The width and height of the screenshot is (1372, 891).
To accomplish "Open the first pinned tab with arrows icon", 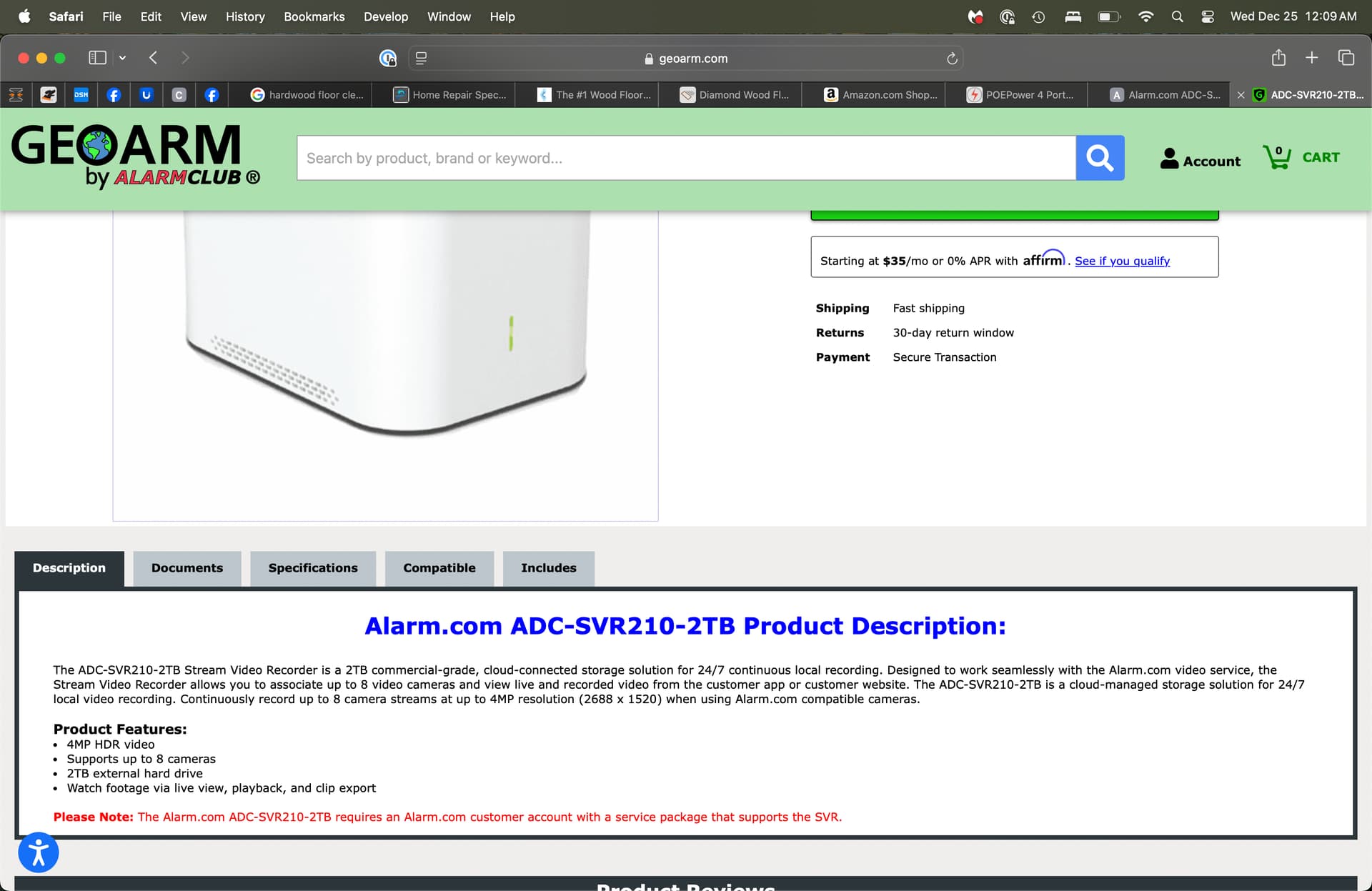I will 16,94.
